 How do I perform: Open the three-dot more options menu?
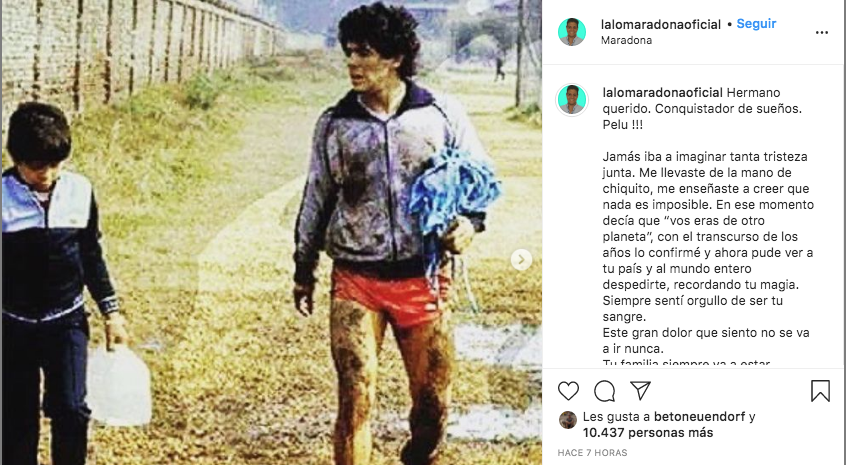tap(822, 32)
